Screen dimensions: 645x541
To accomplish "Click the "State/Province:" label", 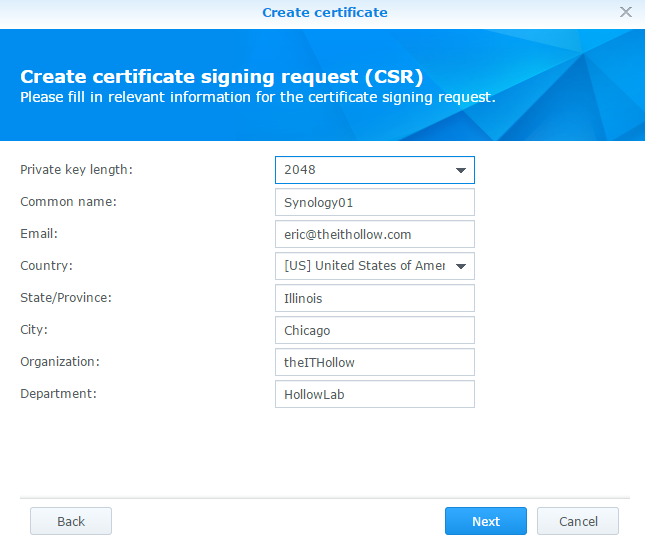I will [x=66, y=298].
